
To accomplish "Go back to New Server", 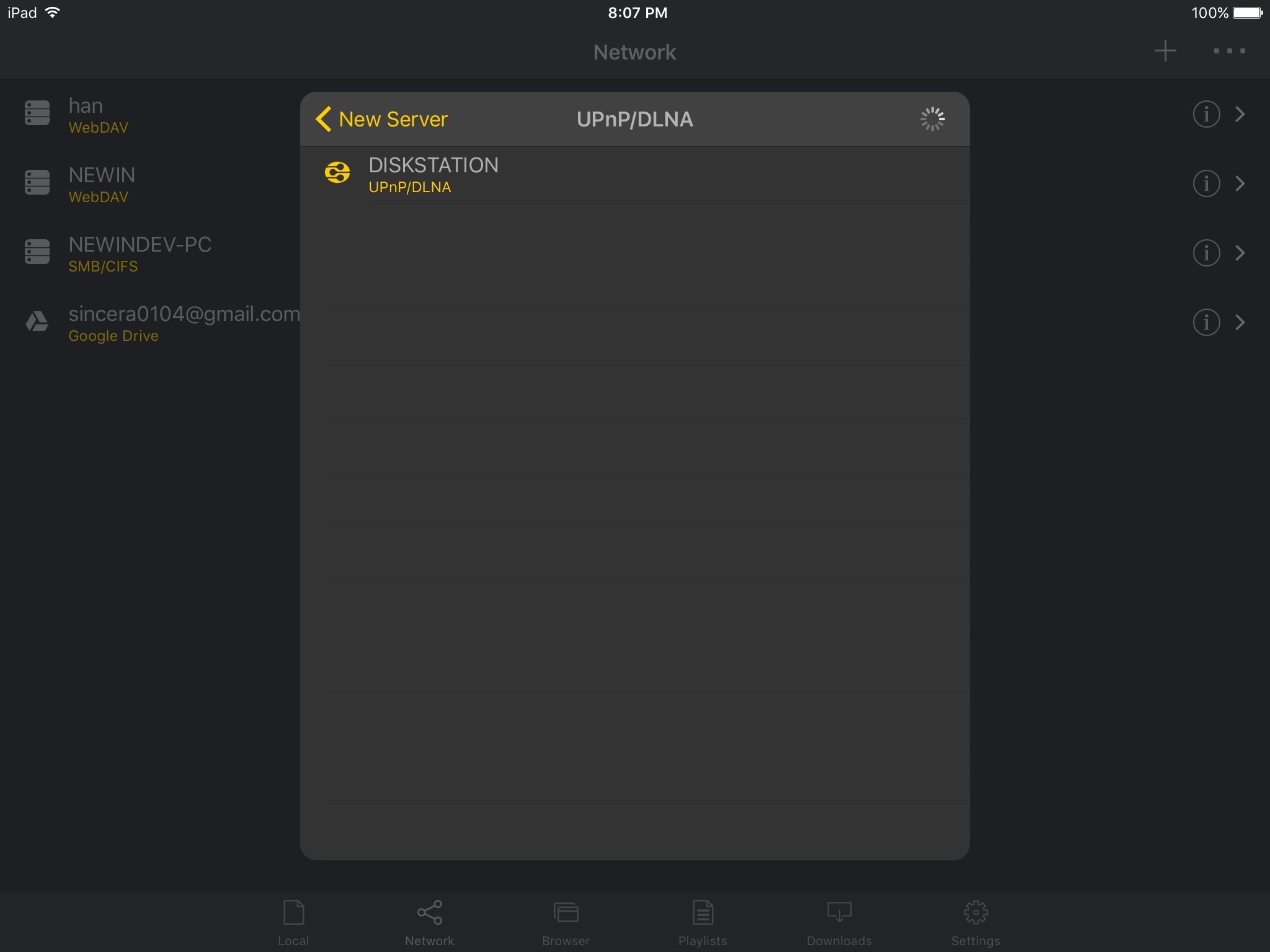I will [x=381, y=119].
